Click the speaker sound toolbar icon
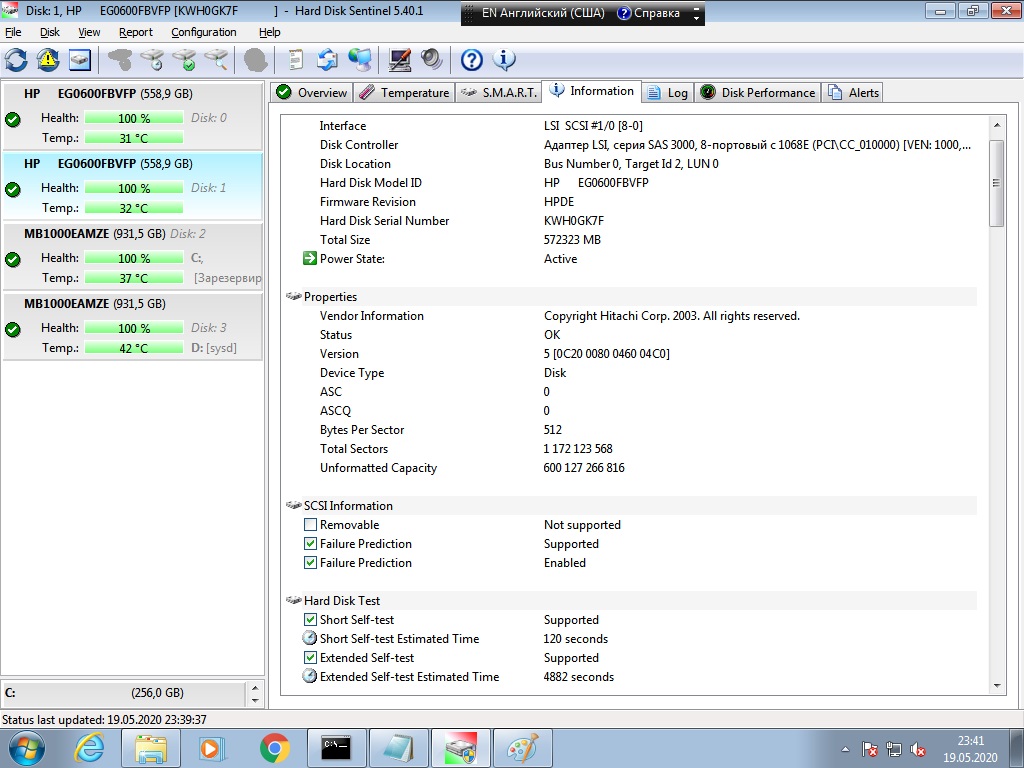Screen dimensions: 1024x768 point(432,60)
